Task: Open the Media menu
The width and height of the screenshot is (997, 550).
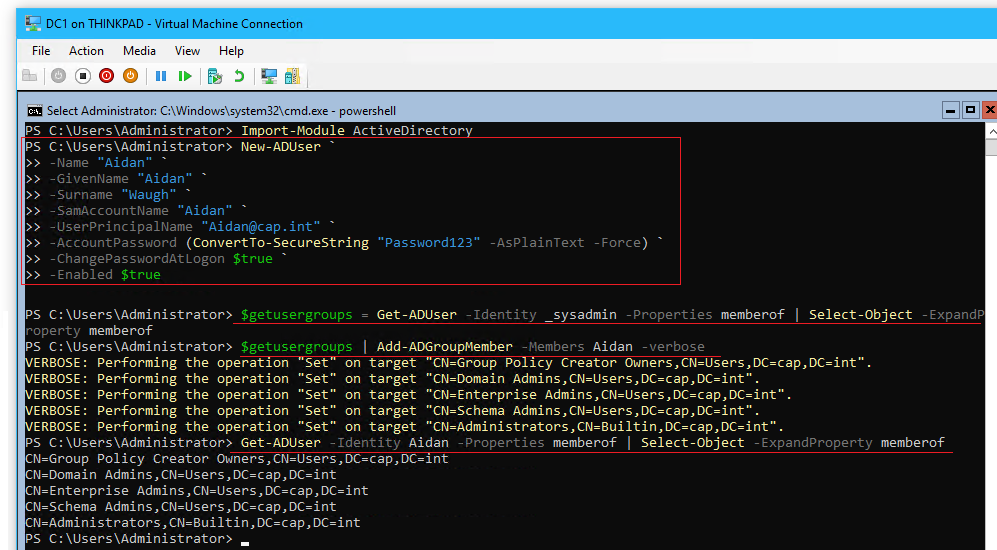Action: 139,51
